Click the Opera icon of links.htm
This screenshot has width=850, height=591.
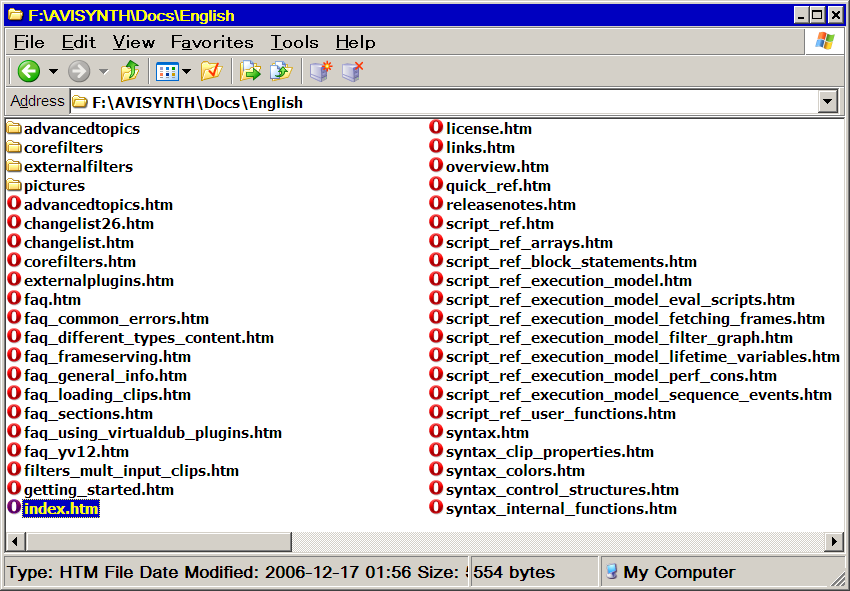(x=436, y=146)
